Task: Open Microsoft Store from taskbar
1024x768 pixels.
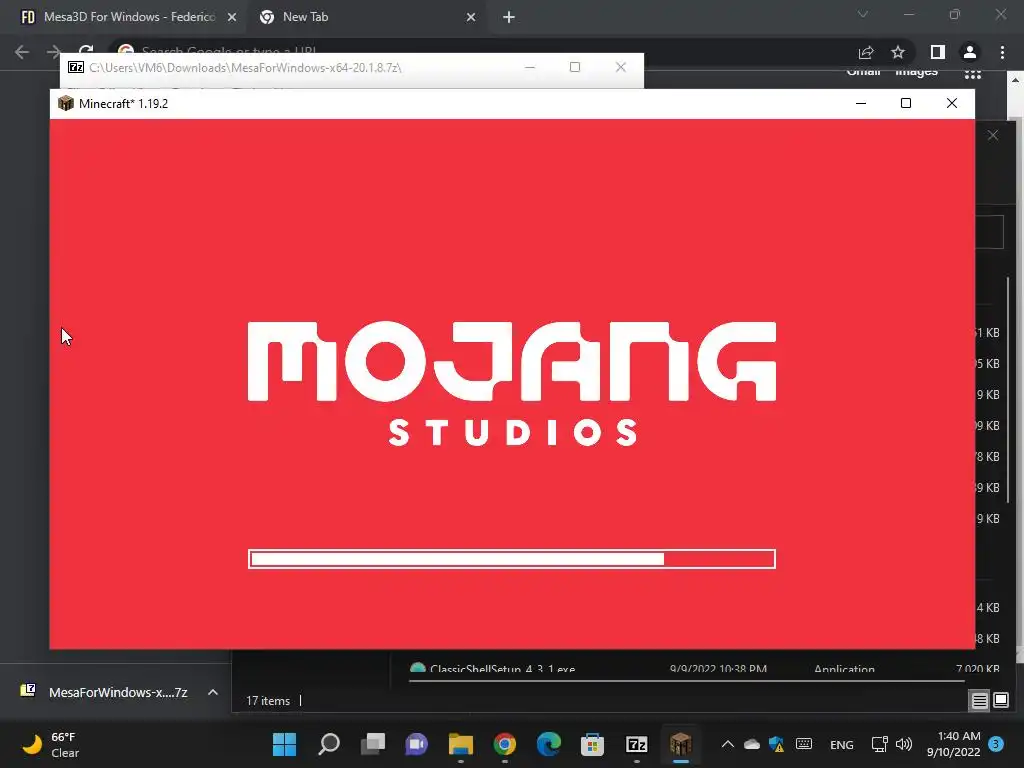Action: coord(592,744)
